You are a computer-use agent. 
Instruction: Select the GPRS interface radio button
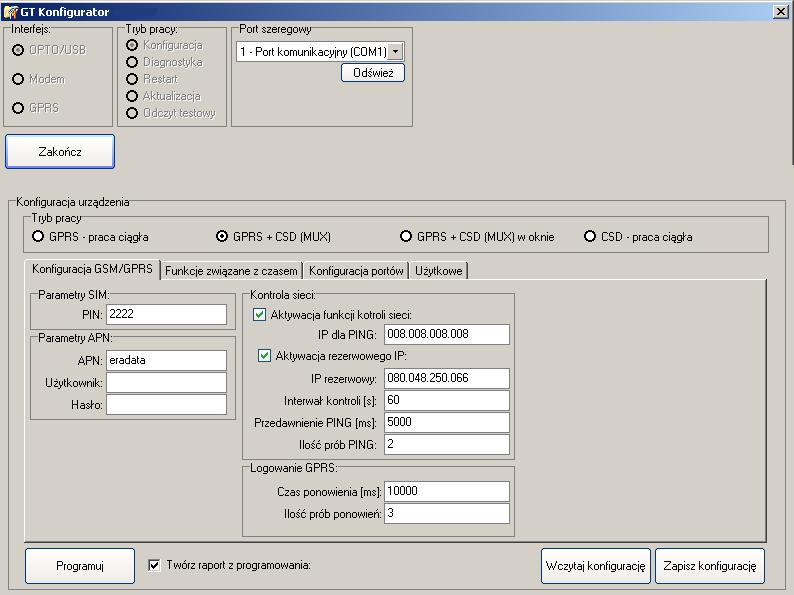pyautogui.click(x=18, y=108)
